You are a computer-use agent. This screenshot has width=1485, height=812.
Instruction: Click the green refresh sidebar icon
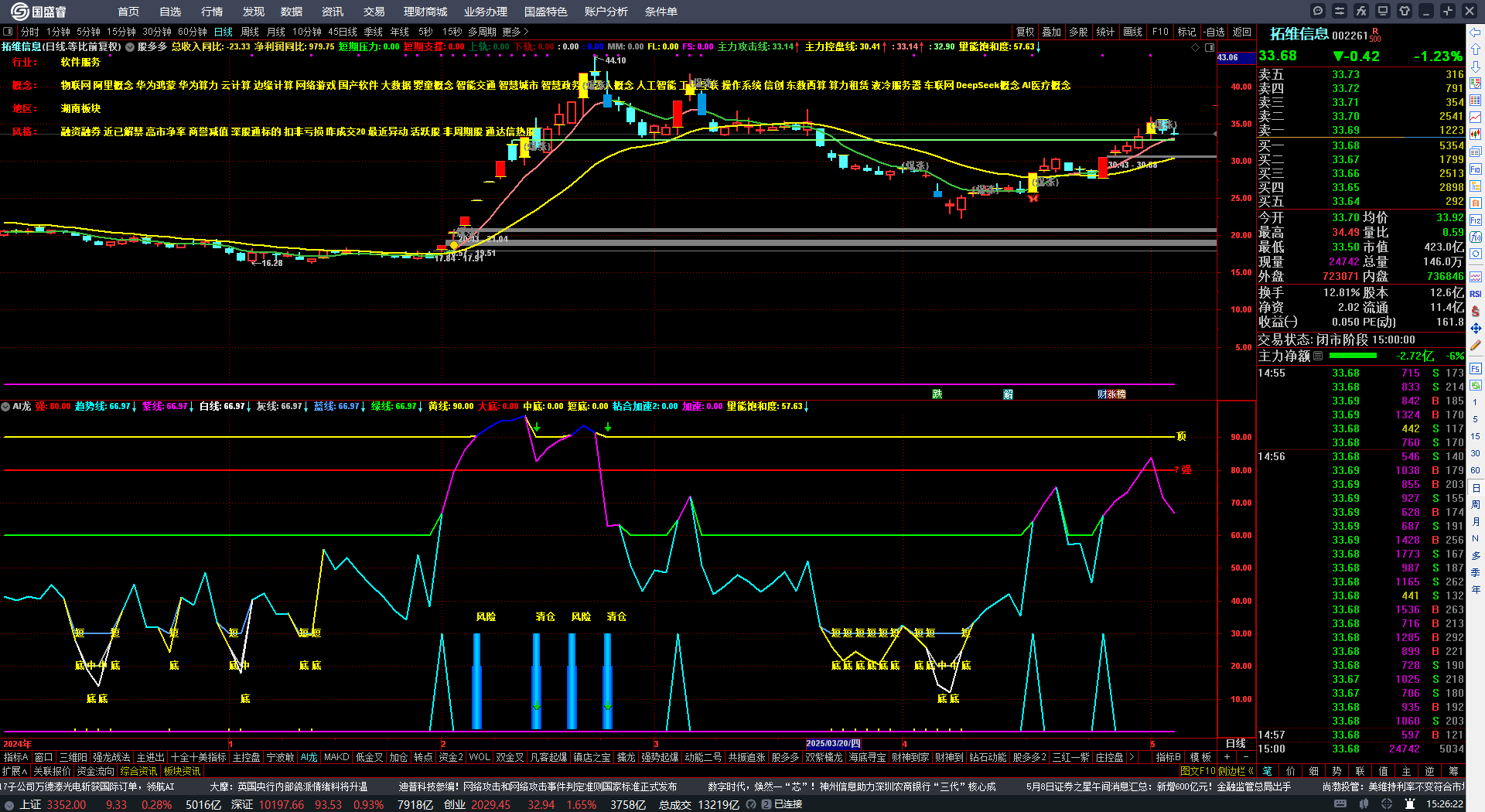click(1476, 384)
